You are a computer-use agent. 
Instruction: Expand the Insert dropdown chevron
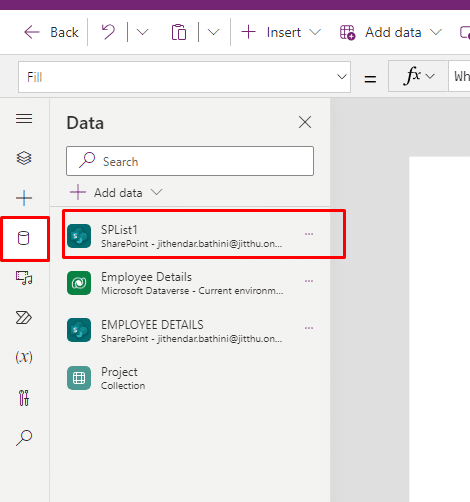click(x=315, y=32)
